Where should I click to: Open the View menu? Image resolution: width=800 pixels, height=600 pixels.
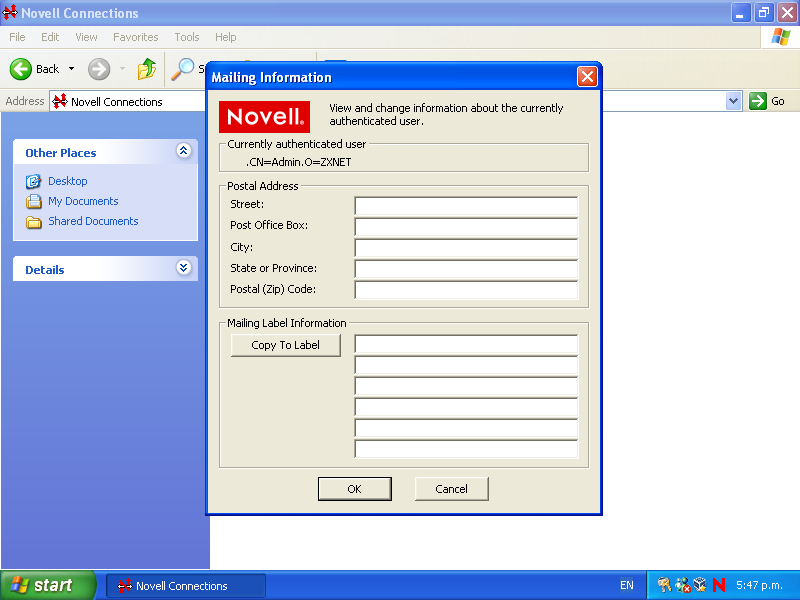pos(86,37)
